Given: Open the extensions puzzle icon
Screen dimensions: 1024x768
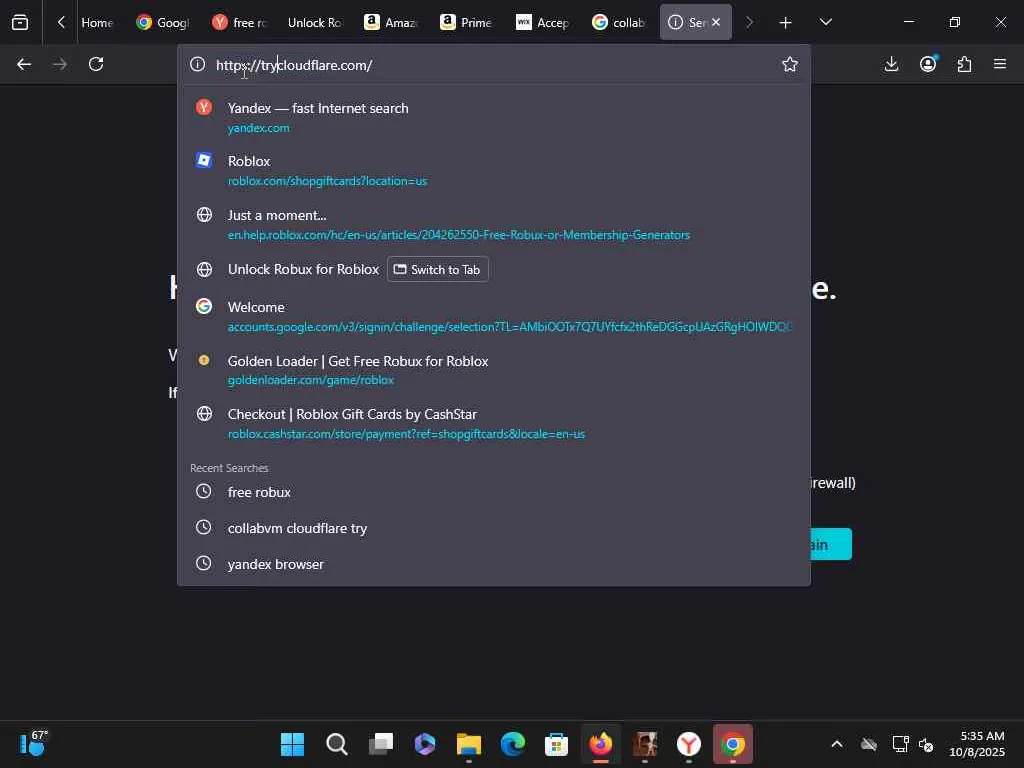Looking at the screenshot, I should (x=965, y=64).
